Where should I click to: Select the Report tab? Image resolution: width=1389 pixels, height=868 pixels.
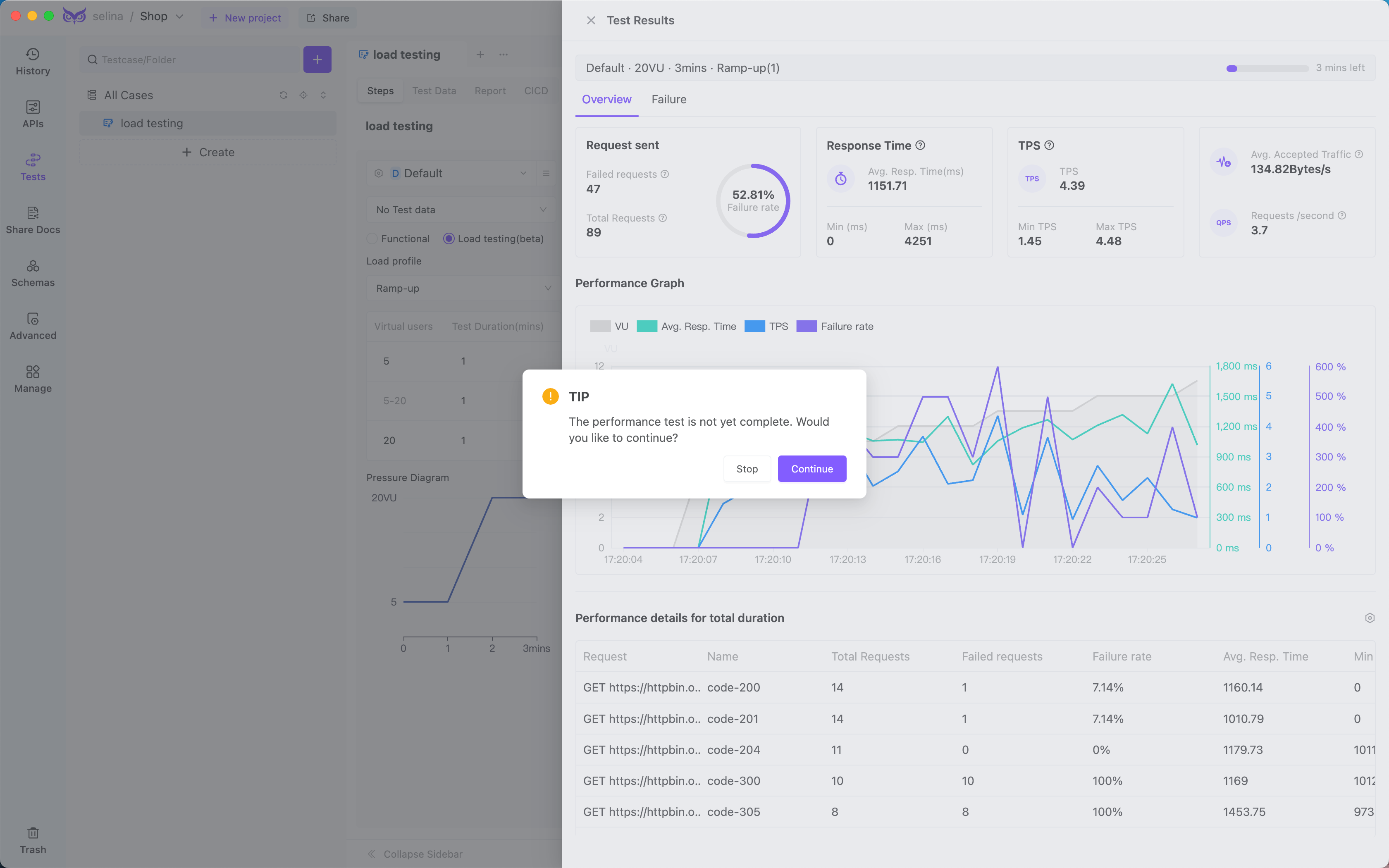(x=490, y=91)
